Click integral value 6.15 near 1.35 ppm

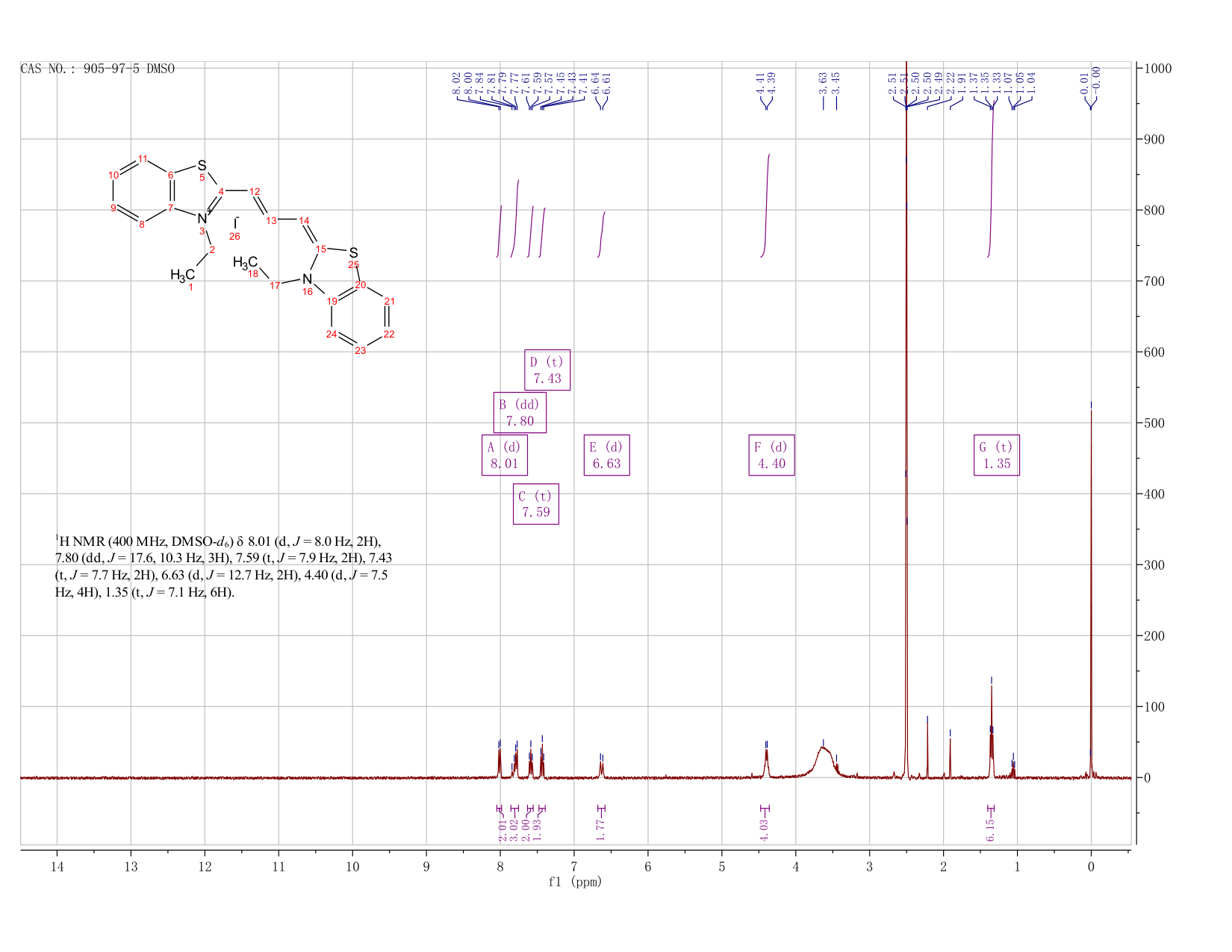point(990,830)
